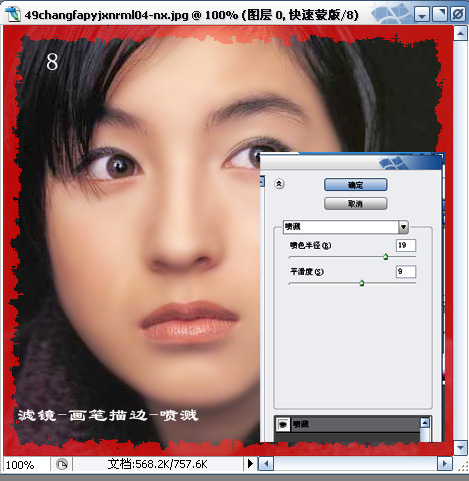The width and height of the screenshot is (469, 481).
Task: Click effect layer list scroll up arrow
Action: tap(425, 423)
